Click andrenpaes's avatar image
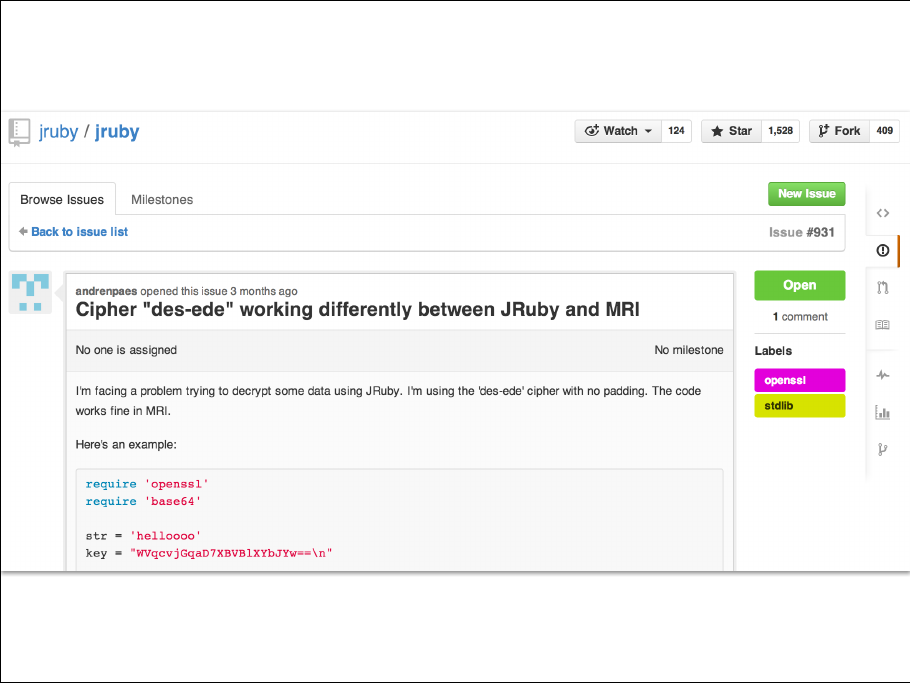The width and height of the screenshot is (910, 683). (30, 292)
